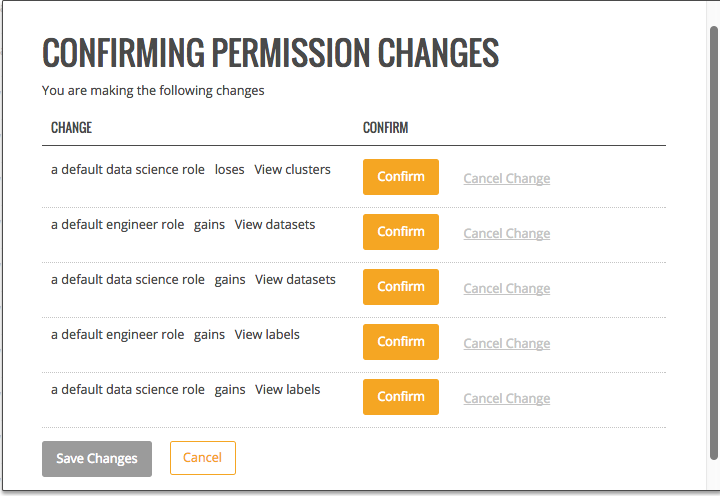Screen dimensions: 720x496
Task: Cancel change for View clusters loss
Action: tap(506, 179)
